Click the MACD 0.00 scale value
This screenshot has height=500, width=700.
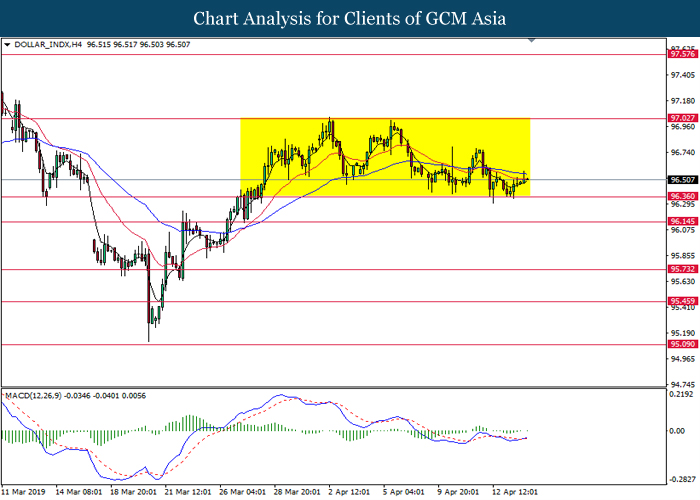point(680,431)
